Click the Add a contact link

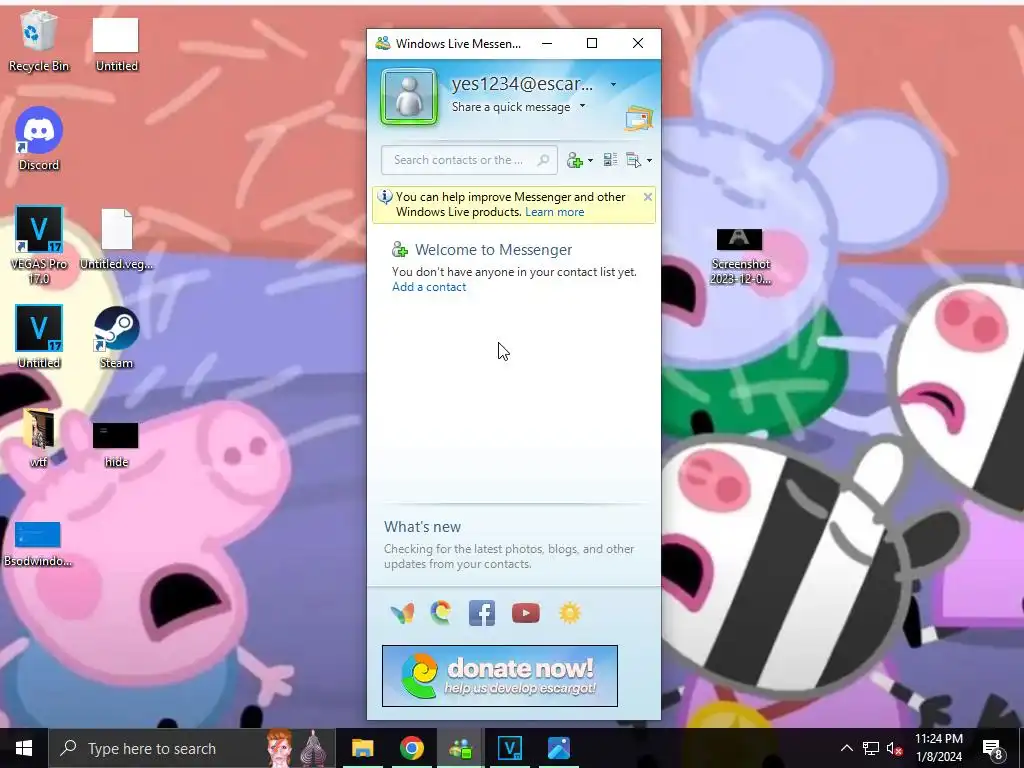click(429, 287)
